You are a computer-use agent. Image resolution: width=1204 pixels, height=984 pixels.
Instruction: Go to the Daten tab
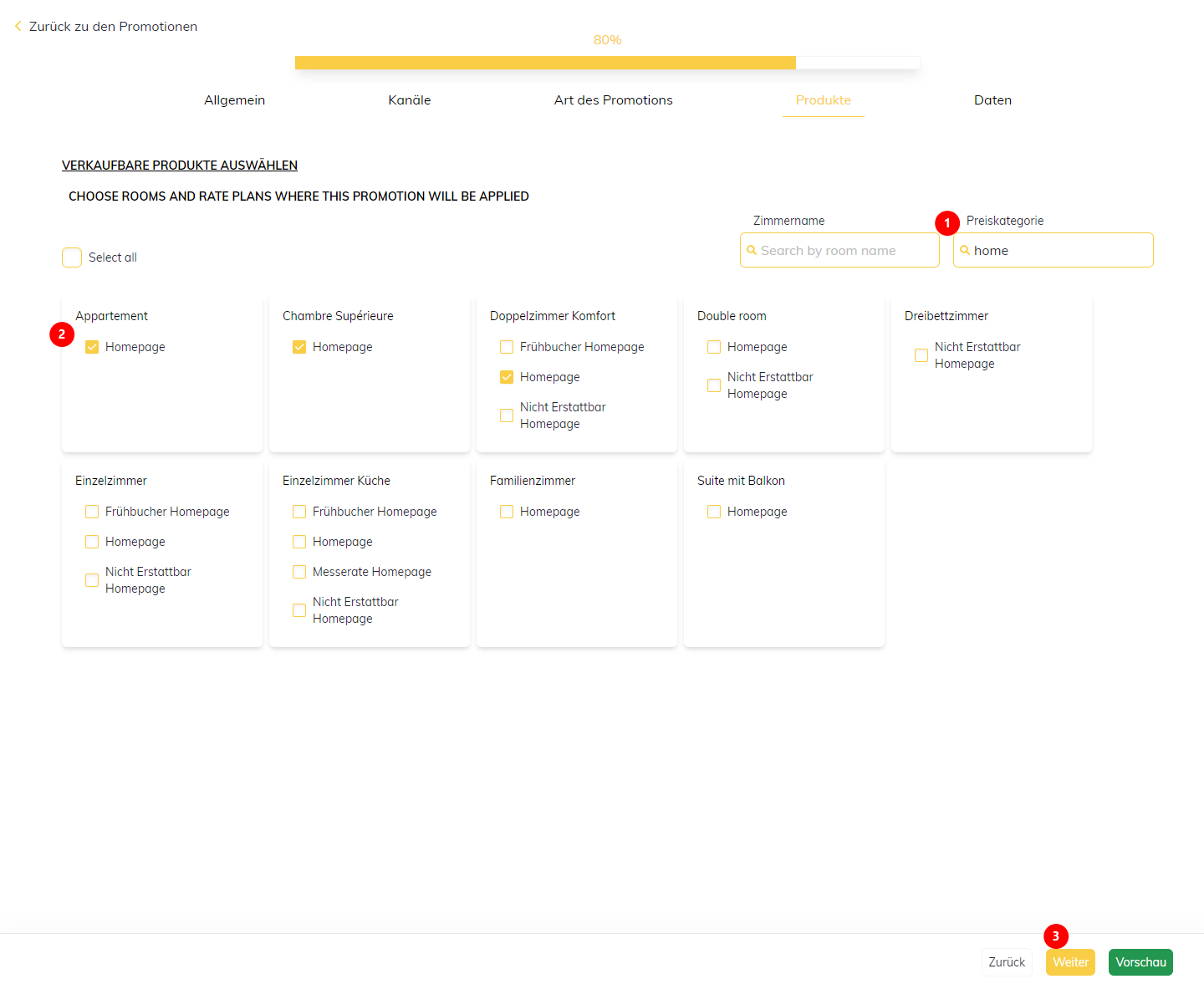[x=992, y=100]
